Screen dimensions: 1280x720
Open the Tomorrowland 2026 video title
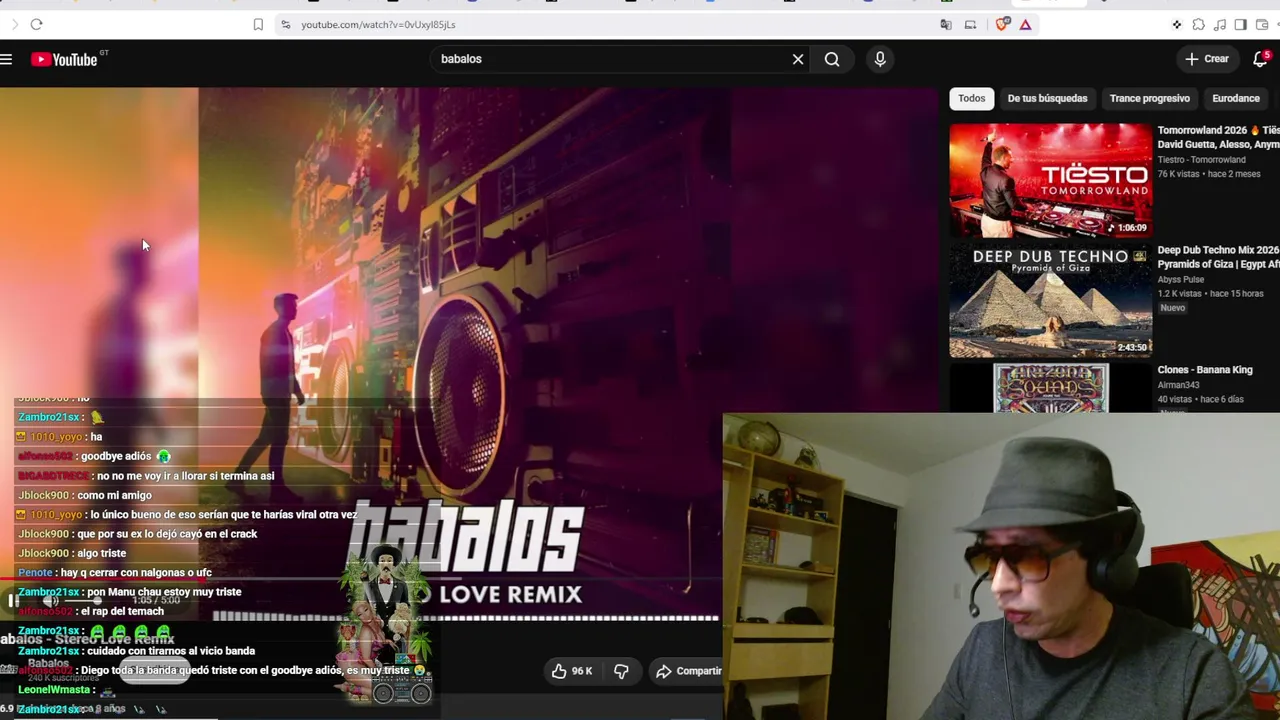click(1218, 137)
